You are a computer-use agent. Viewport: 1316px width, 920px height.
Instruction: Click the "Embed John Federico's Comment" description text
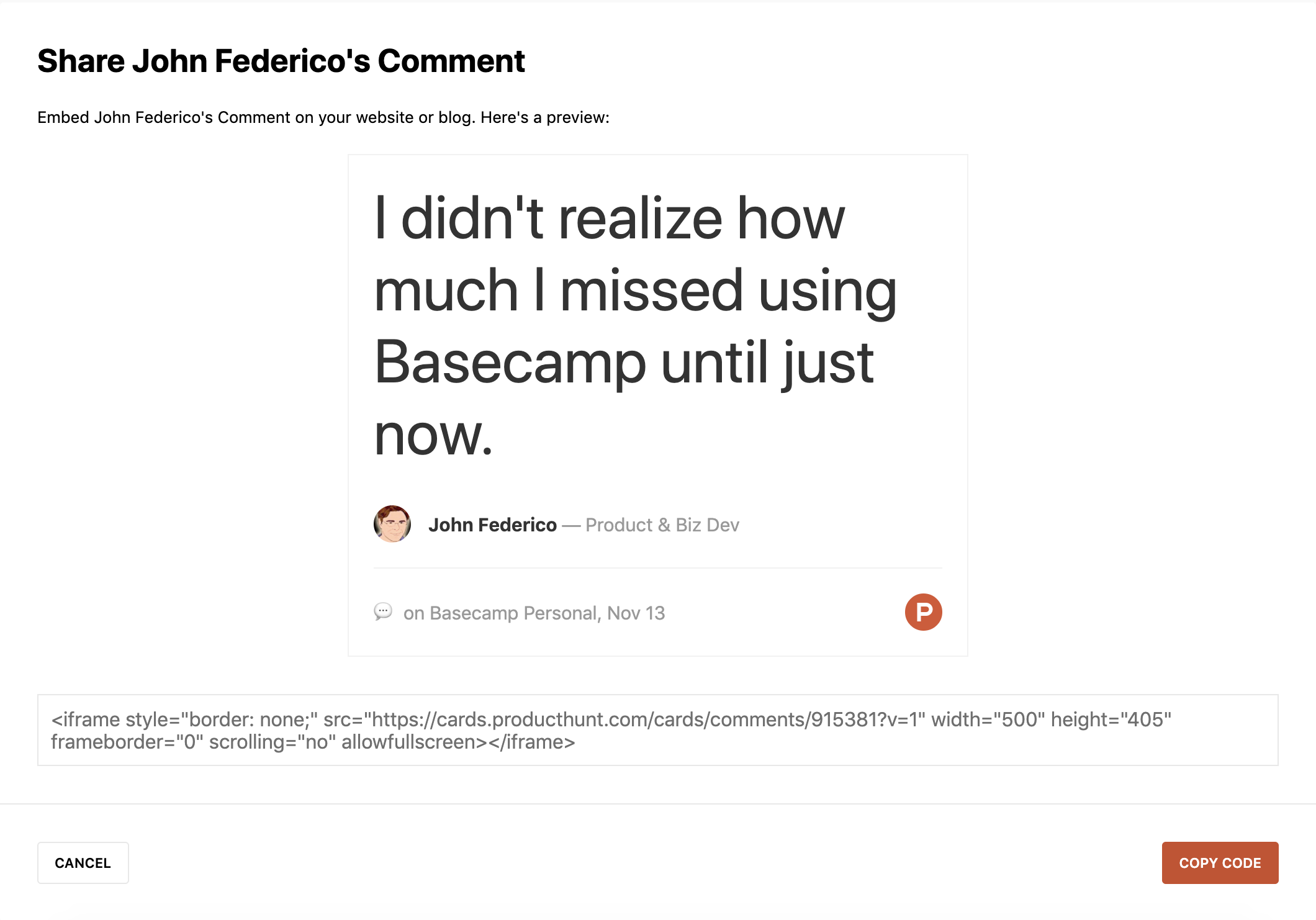323,117
